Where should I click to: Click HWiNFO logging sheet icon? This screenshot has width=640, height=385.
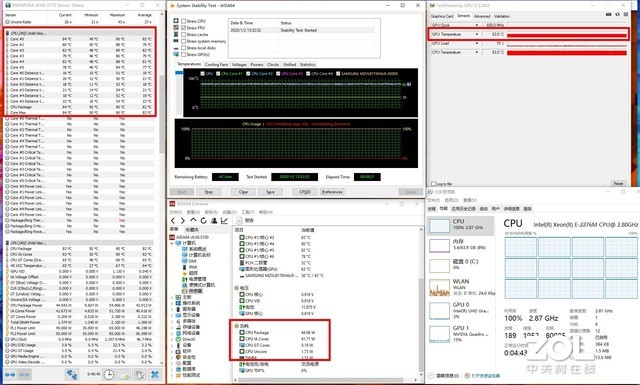[x=124, y=374]
